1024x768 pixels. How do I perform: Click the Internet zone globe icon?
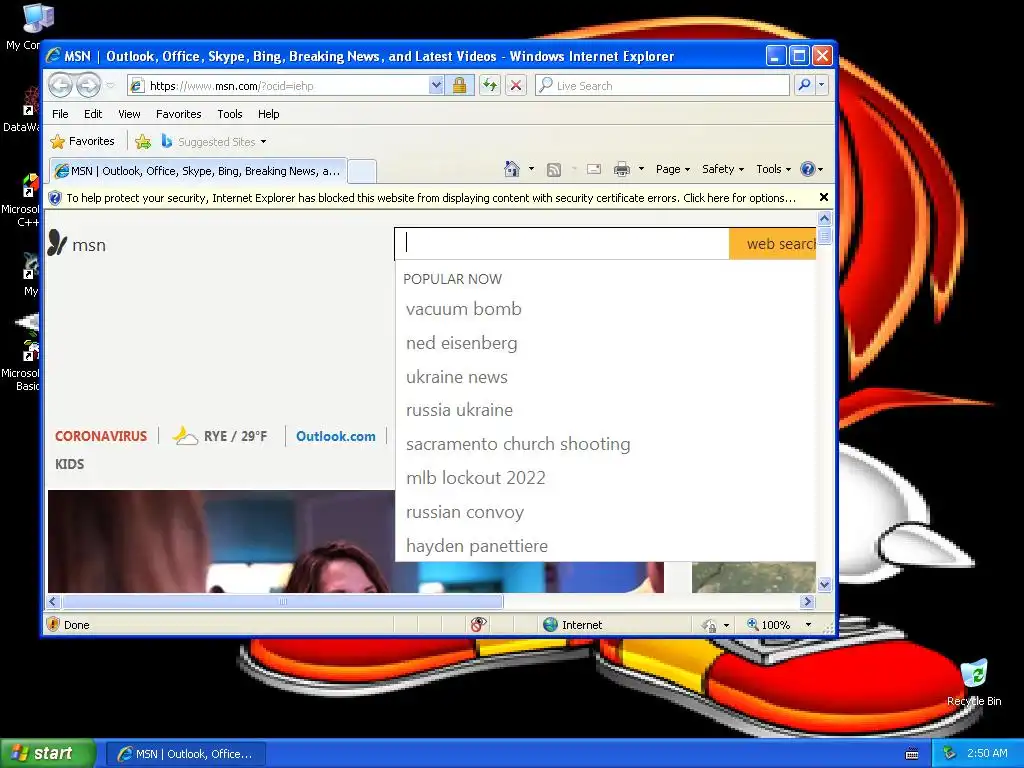[x=551, y=625]
